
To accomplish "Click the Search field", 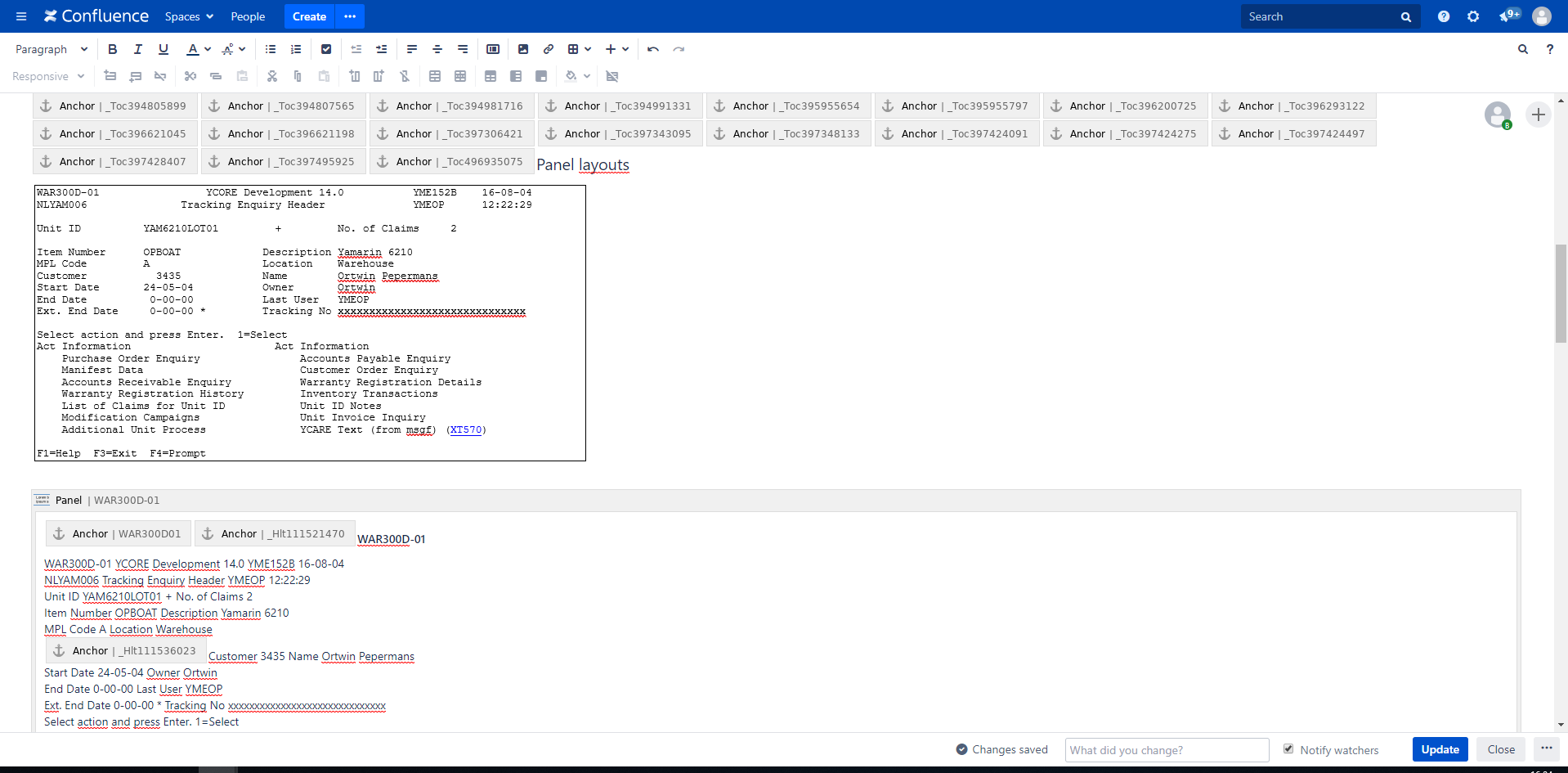I will click(x=1330, y=16).
